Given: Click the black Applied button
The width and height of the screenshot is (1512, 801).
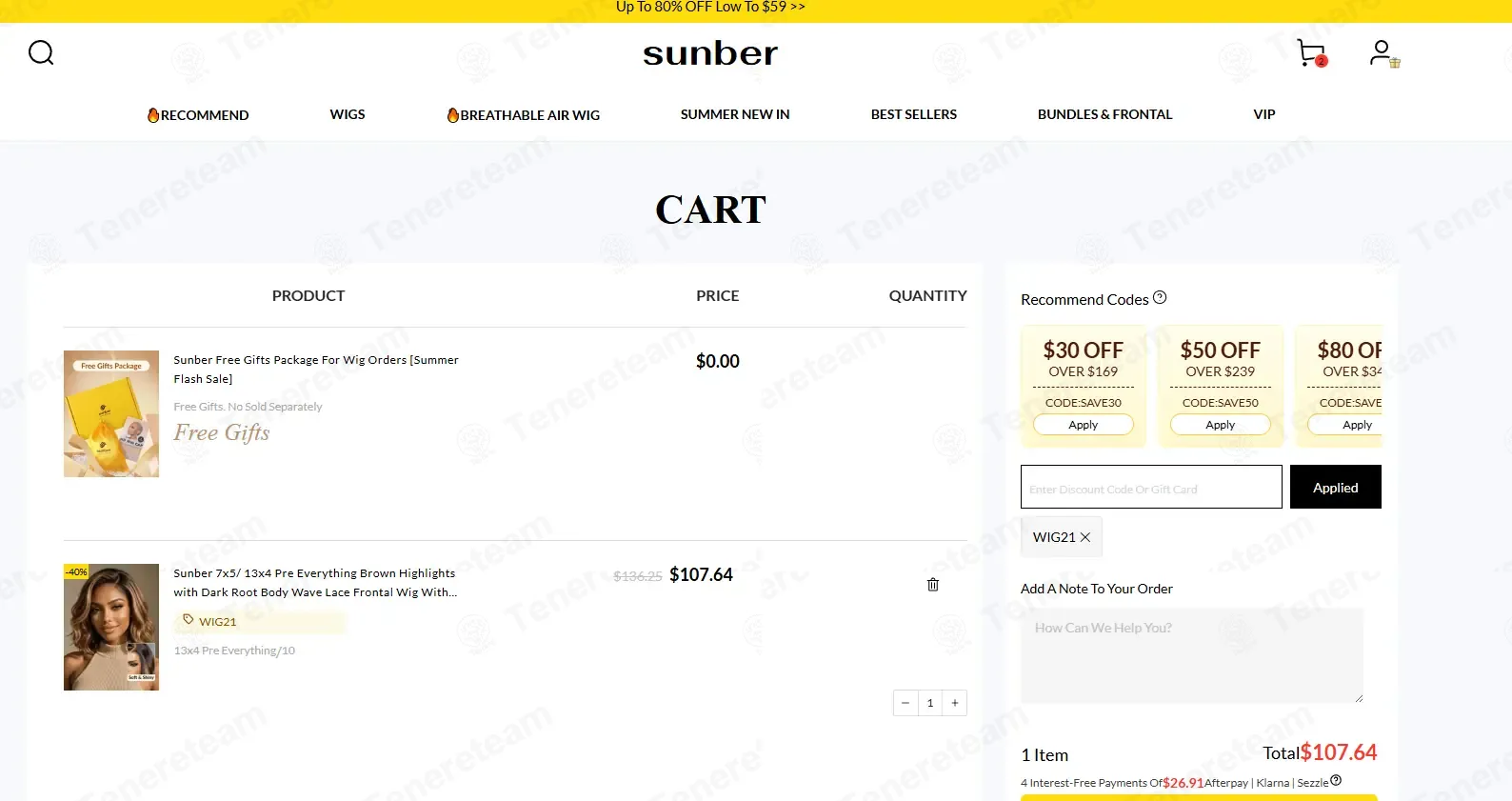Looking at the screenshot, I should click(1336, 487).
